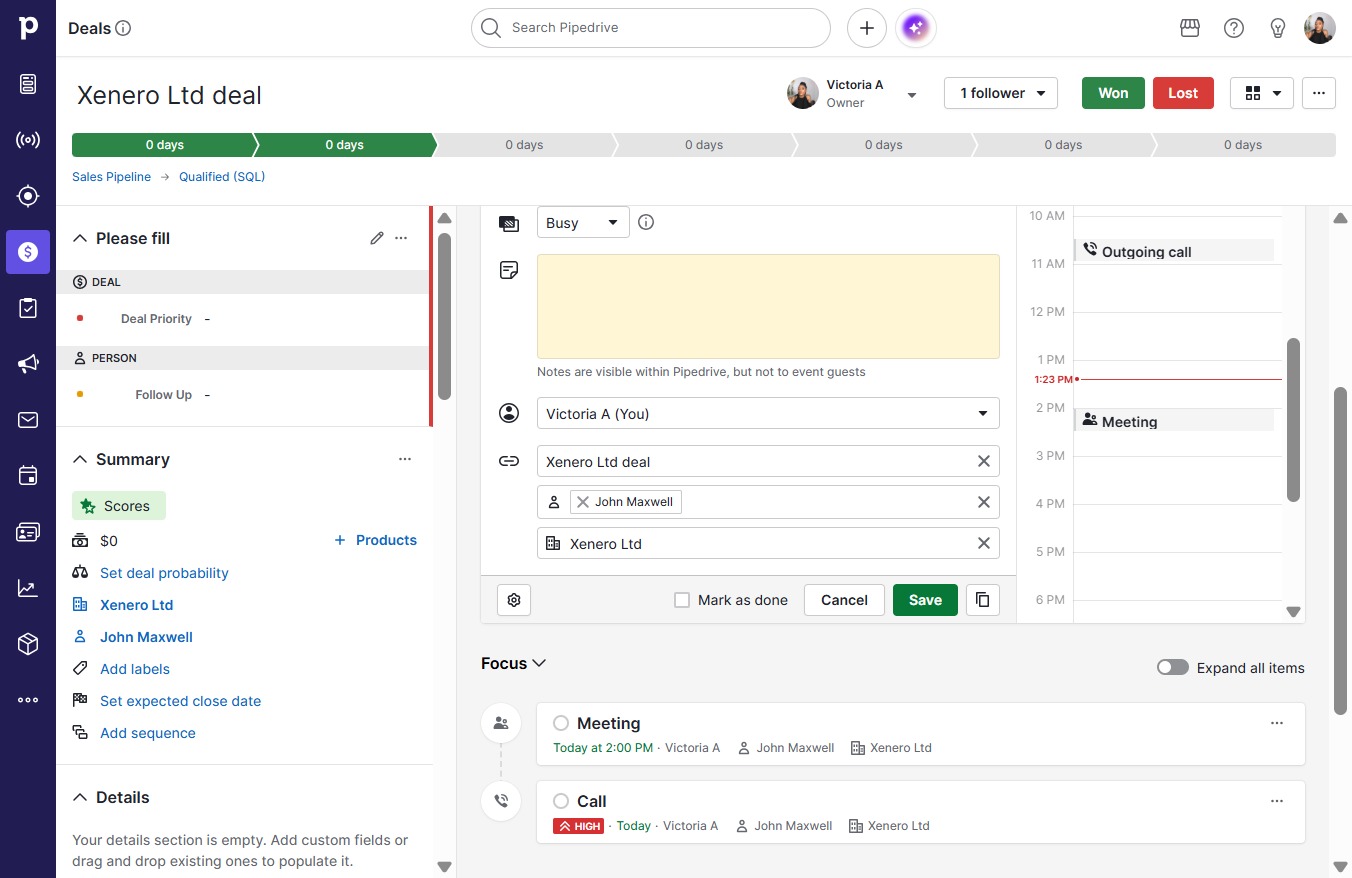Clear the Xenero Ltd deal link
The image size is (1352, 878).
click(x=984, y=461)
